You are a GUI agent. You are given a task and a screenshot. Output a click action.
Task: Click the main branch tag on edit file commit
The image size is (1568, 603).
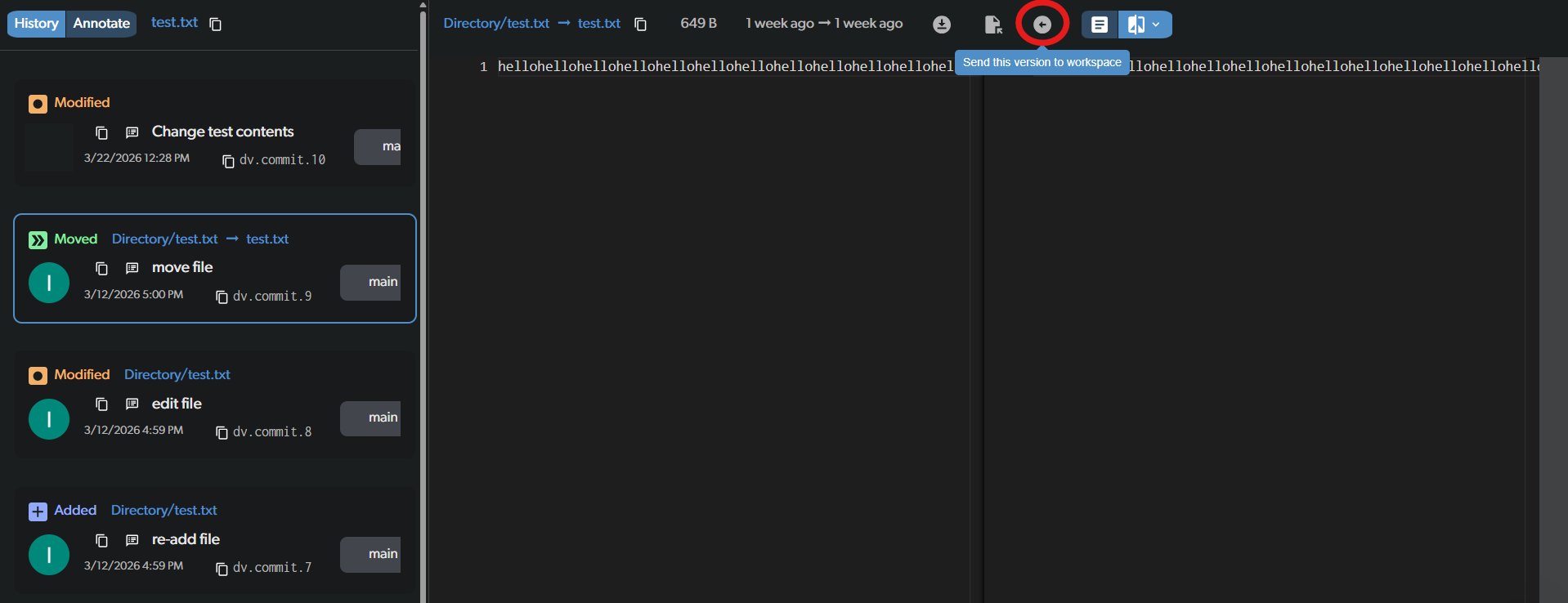(371, 418)
